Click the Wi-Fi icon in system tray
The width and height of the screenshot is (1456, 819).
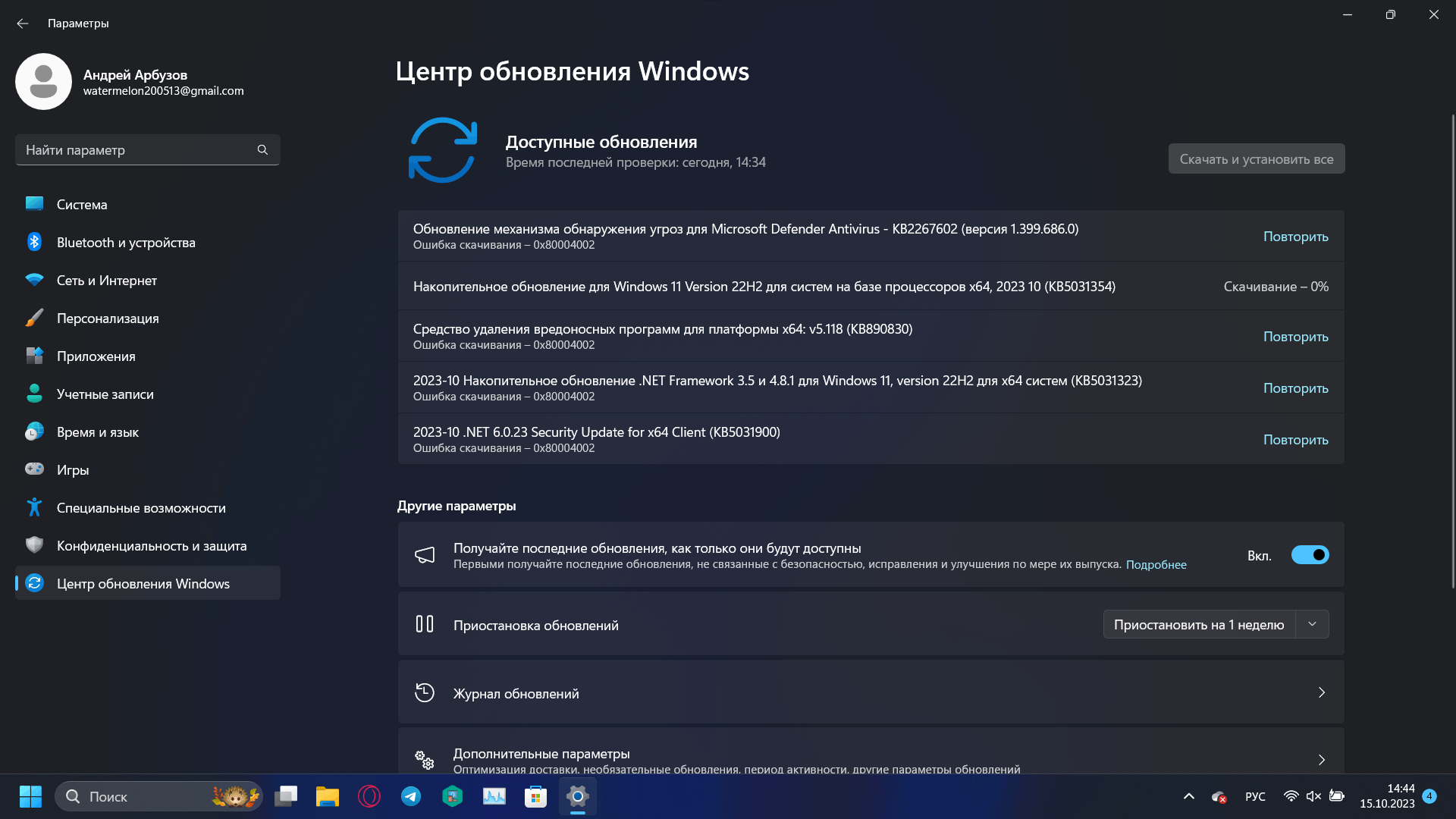point(1291,796)
